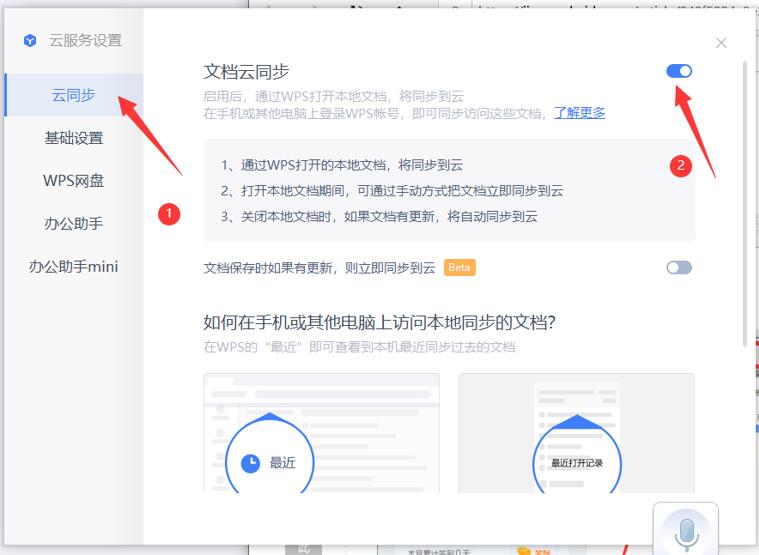759x555 pixels.
Task: Click the 在WPS的"最近"即可查看 description text
Action: [x=360, y=347]
